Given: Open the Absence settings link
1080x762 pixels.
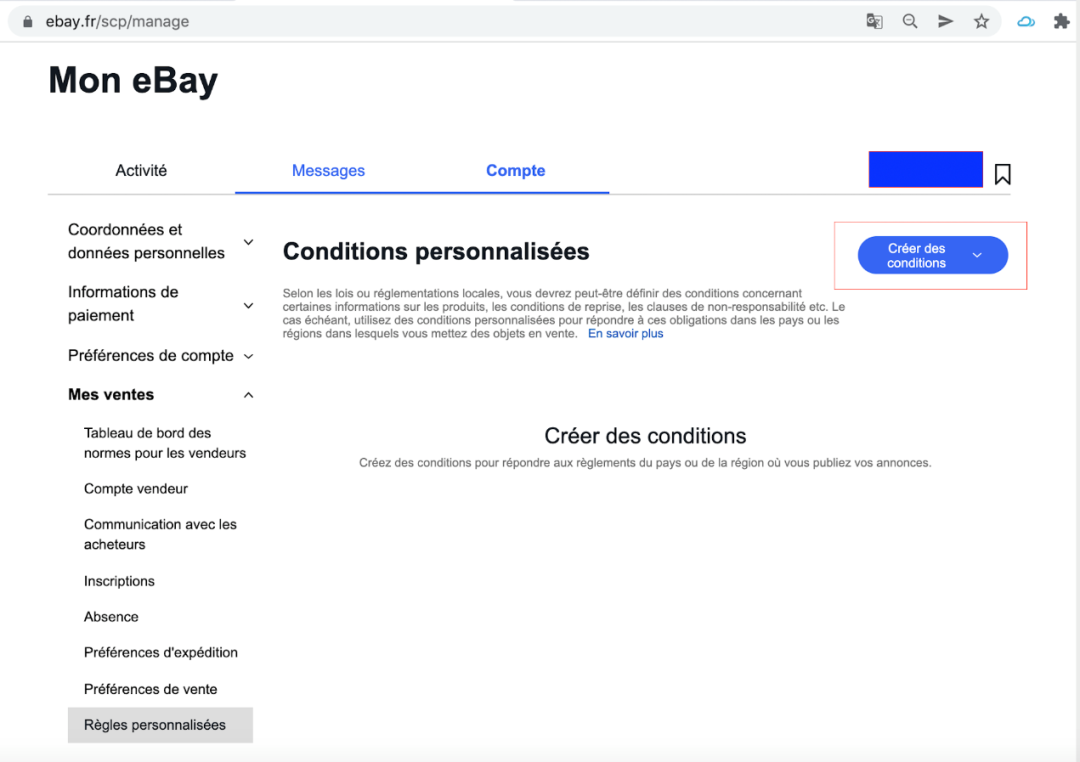Looking at the screenshot, I should pyautogui.click(x=111, y=617).
